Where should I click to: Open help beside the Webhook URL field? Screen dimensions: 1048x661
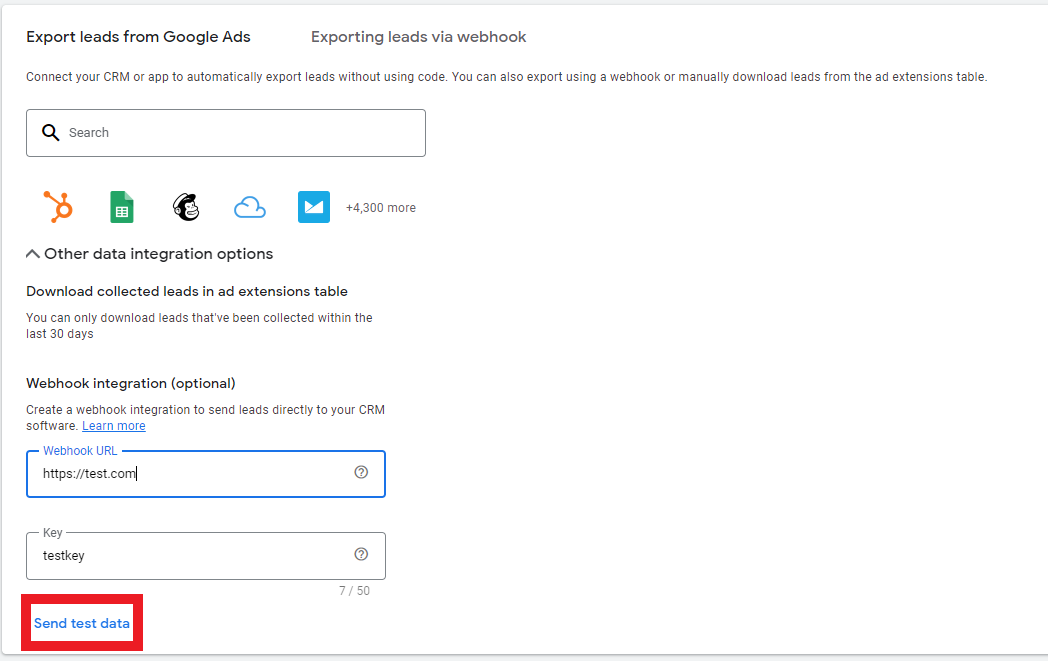tap(361, 472)
